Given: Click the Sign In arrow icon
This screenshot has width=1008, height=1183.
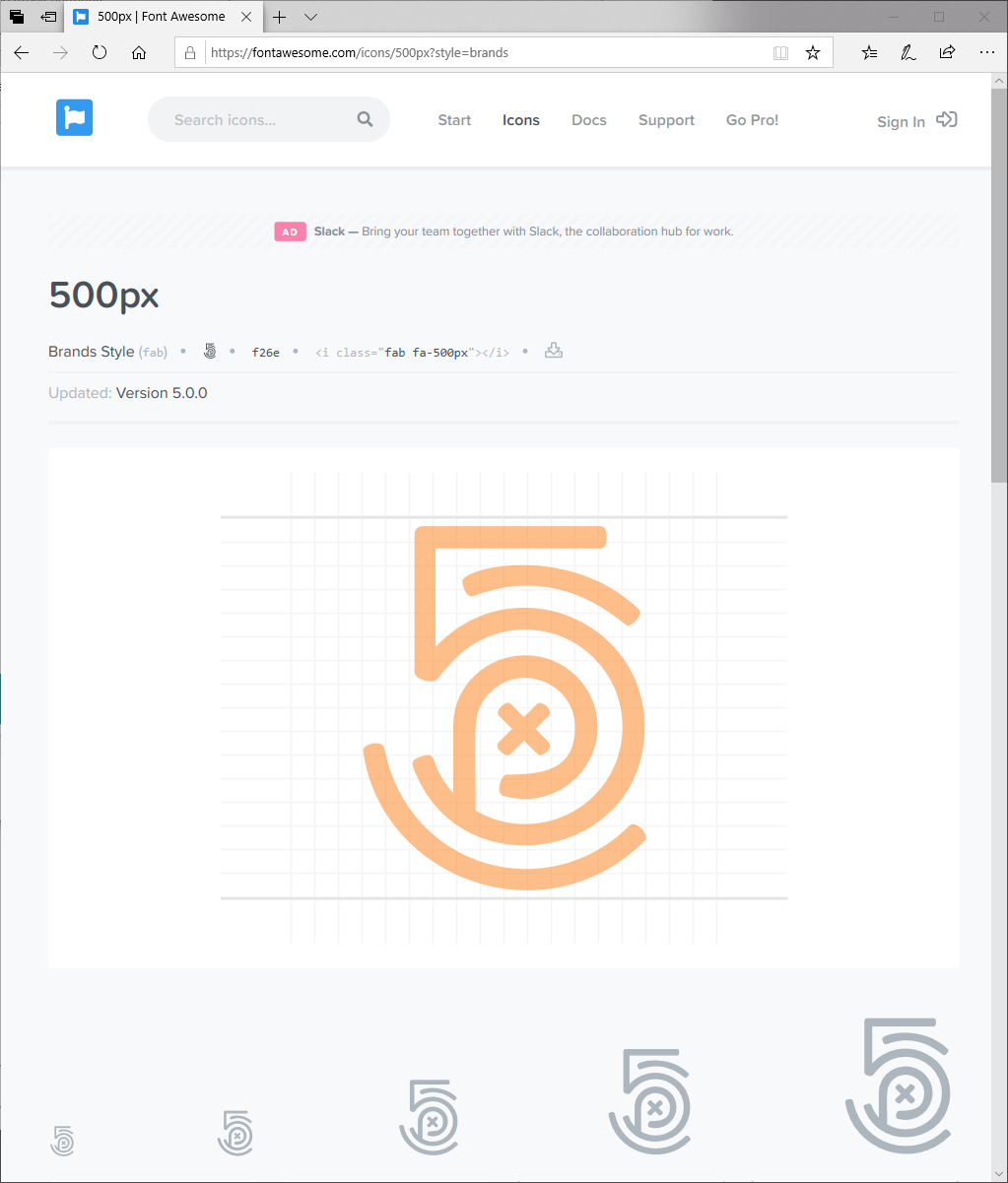Looking at the screenshot, I should pos(947,119).
